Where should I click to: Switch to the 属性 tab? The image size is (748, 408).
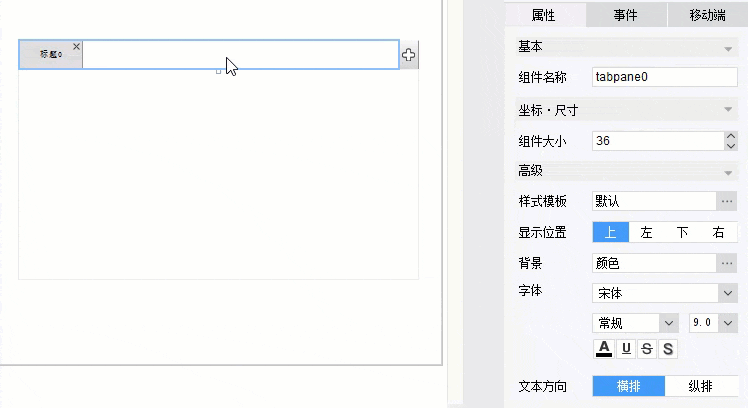(544, 15)
